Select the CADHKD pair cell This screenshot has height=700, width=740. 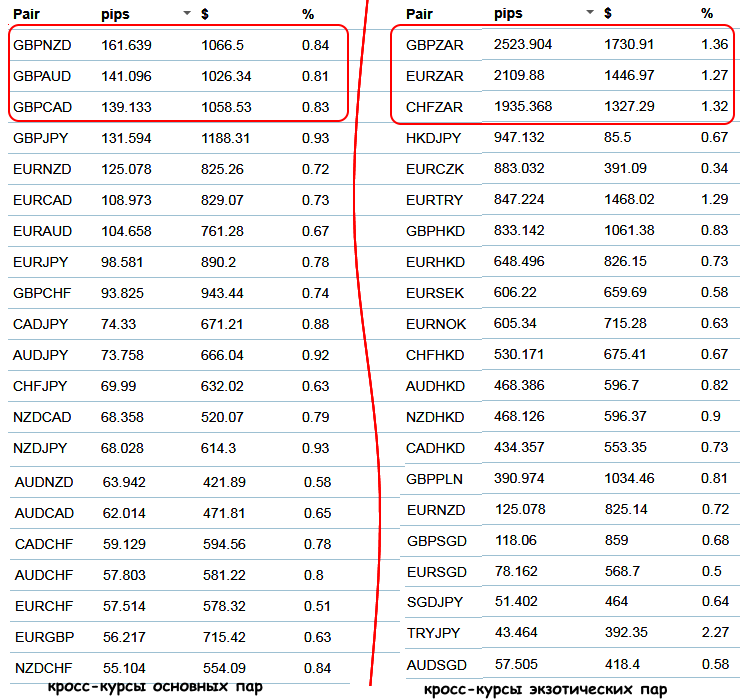(x=436, y=448)
